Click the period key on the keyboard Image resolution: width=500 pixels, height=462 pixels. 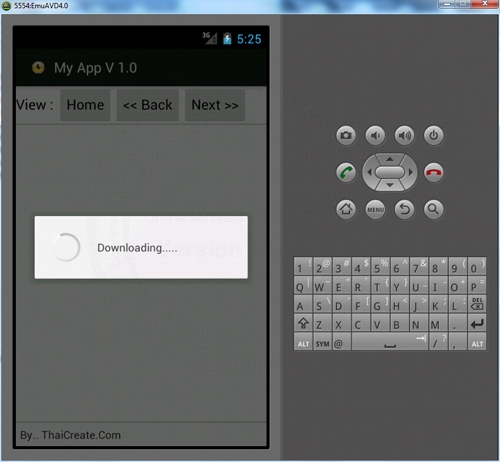pos(458,323)
